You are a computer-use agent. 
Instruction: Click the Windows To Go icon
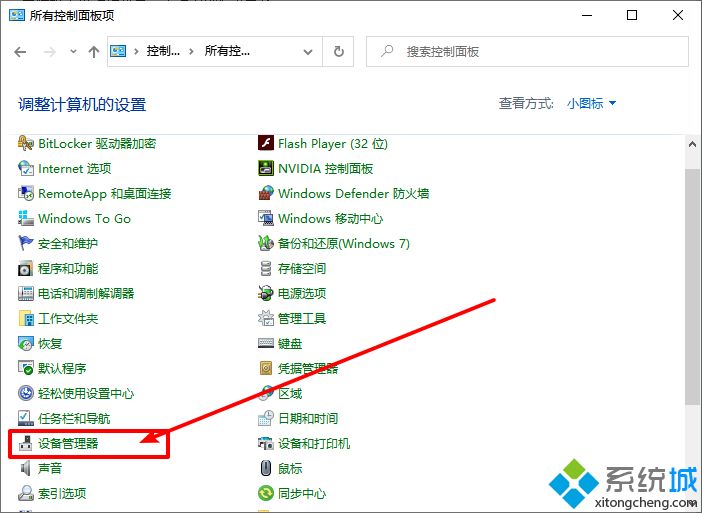point(26,218)
